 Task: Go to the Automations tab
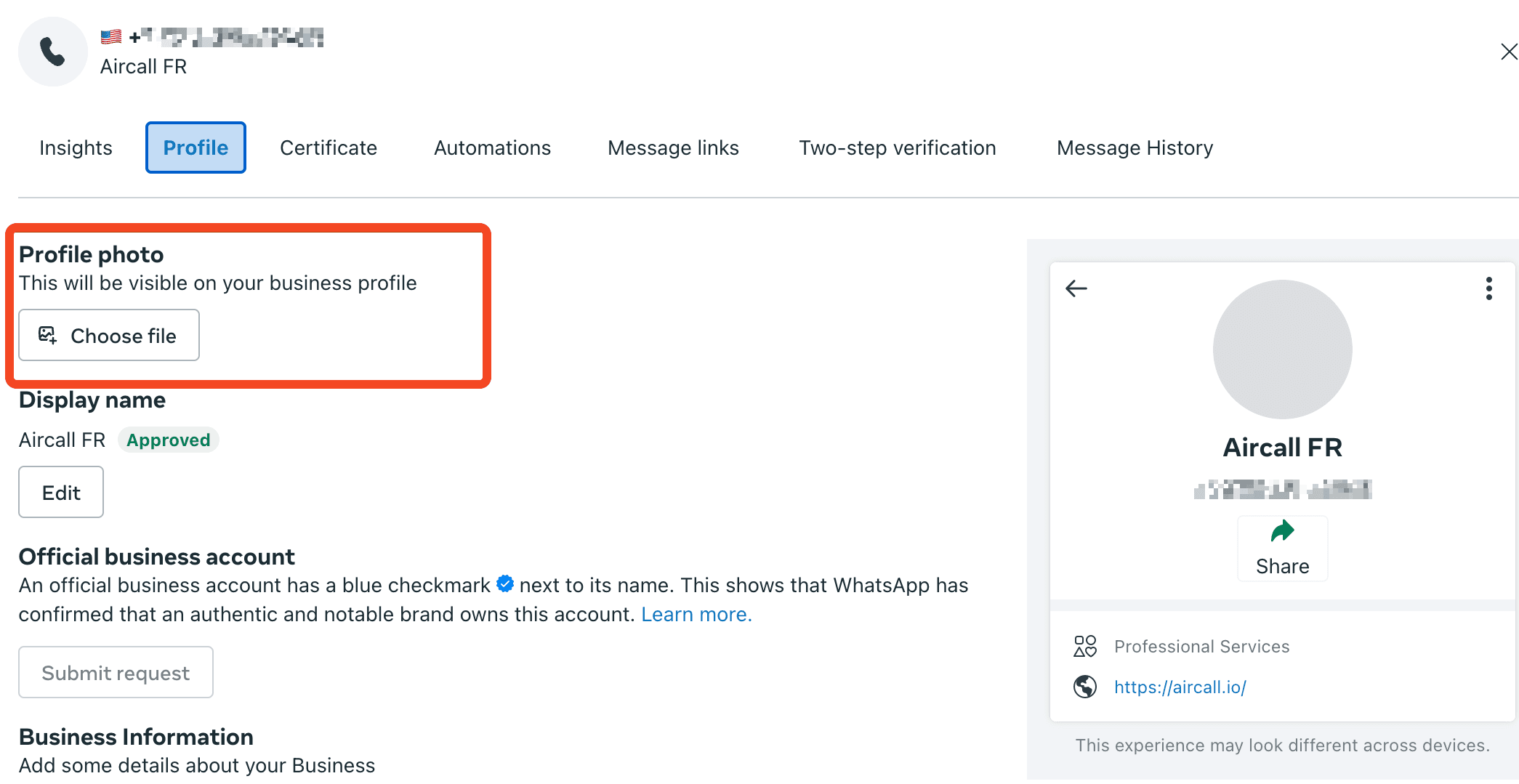pos(492,147)
